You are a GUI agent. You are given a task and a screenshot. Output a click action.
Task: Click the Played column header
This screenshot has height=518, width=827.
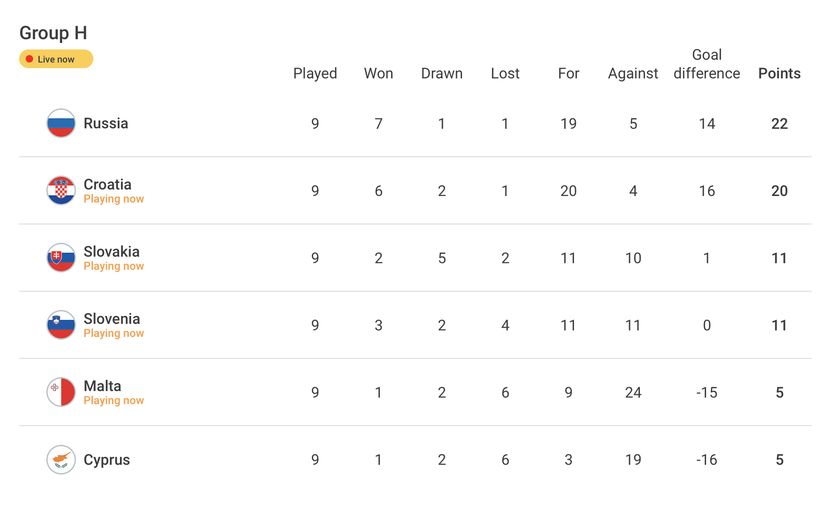pos(315,73)
